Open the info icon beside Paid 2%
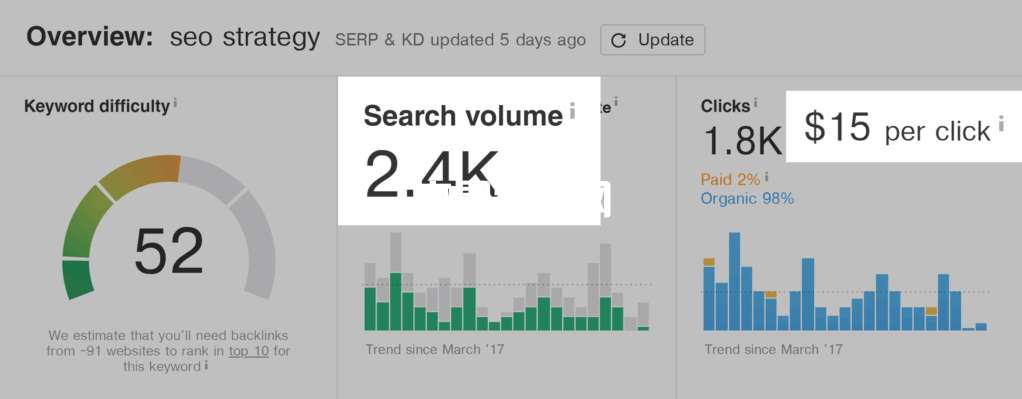This screenshot has width=1022, height=399. (x=766, y=176)
